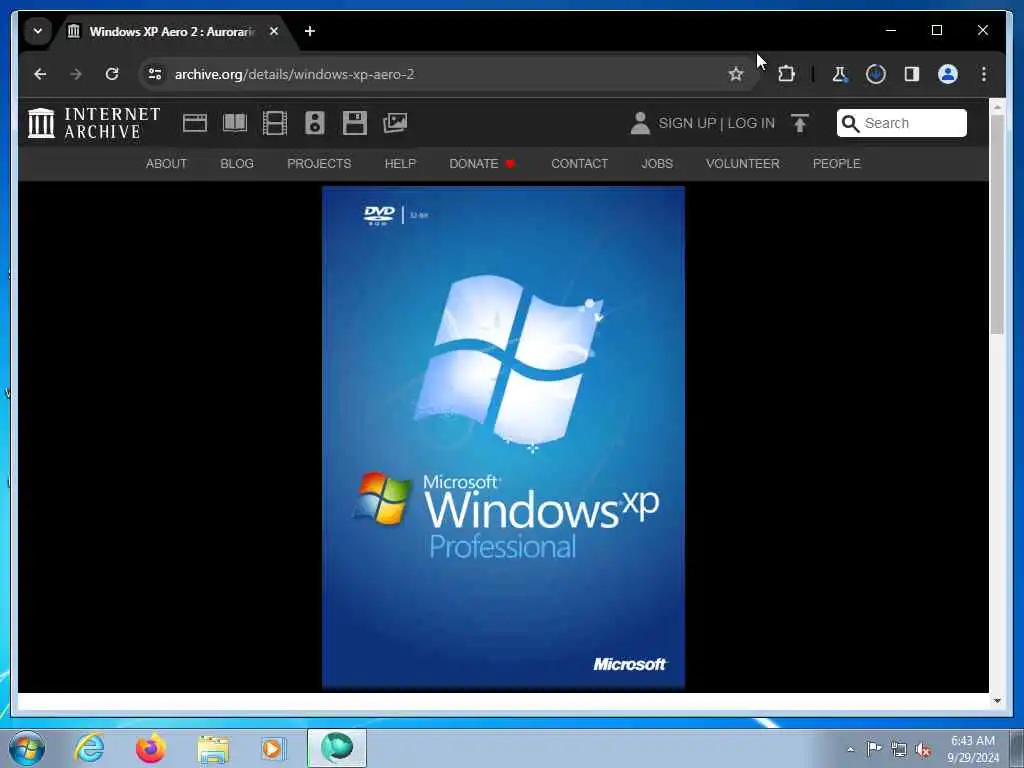The image size is (1024, 768).
Task: Show hidden system tray icons
Action: coord(850,750)
